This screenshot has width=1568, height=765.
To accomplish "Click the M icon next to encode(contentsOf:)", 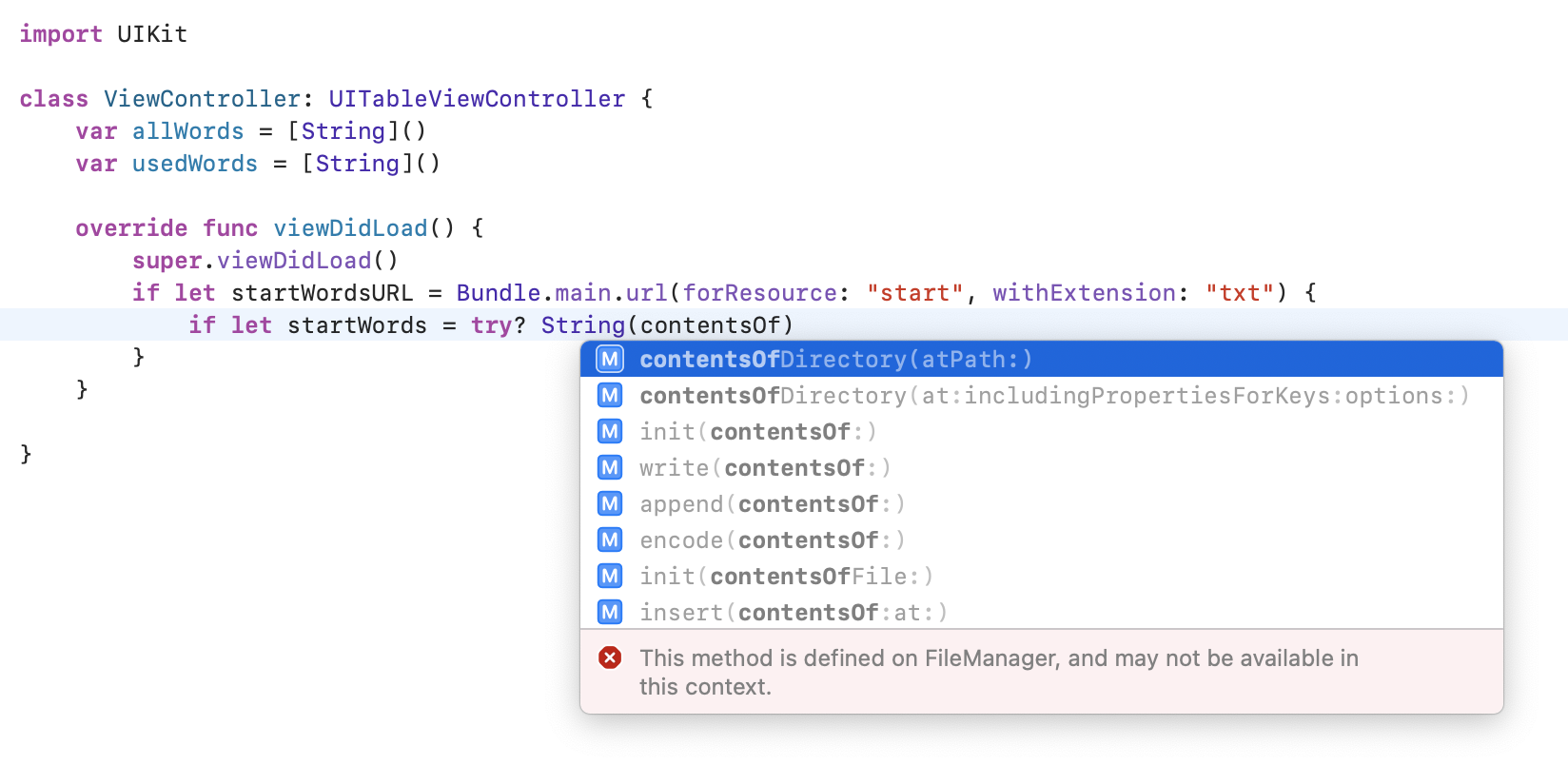I will click(x=610, y=540).
